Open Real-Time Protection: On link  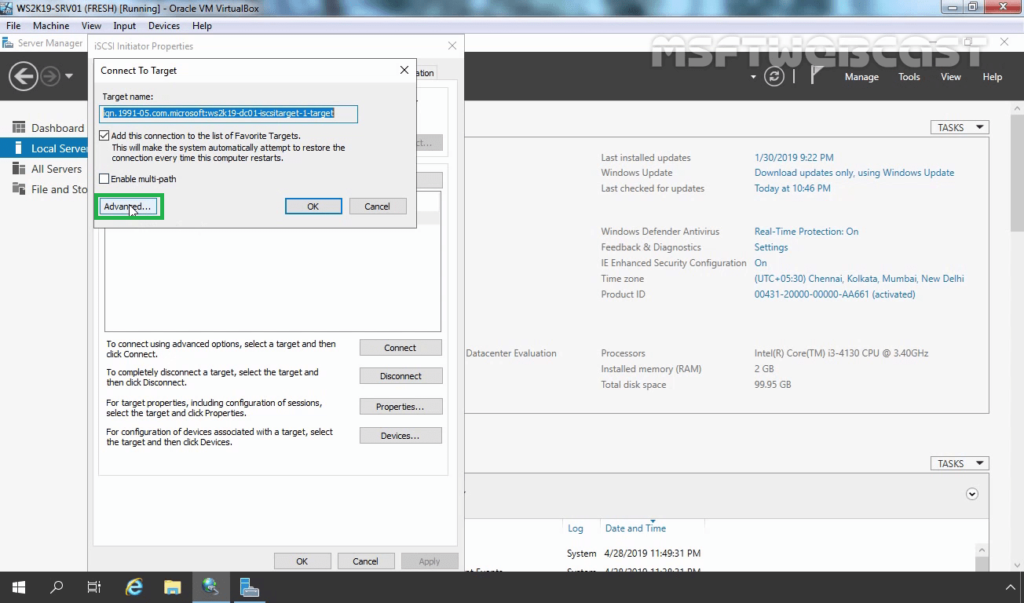point(807,231)
